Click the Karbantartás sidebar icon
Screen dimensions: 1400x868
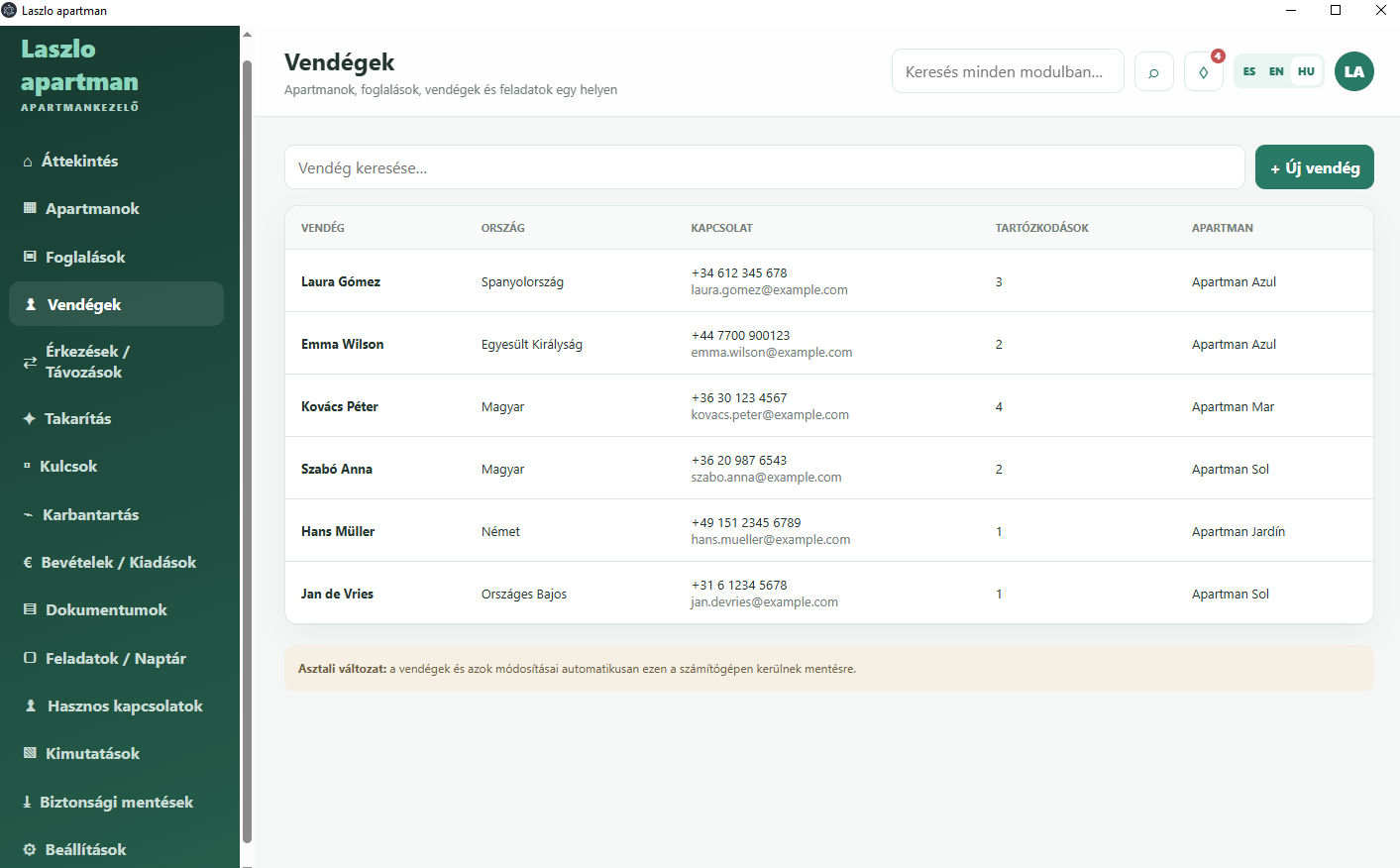point(28,514)
